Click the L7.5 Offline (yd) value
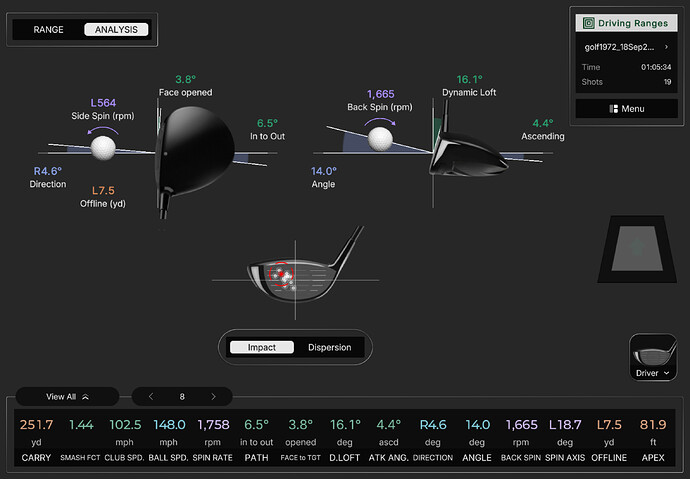The image size is (690, 479). pyautogui.click(x=103, y=190)
